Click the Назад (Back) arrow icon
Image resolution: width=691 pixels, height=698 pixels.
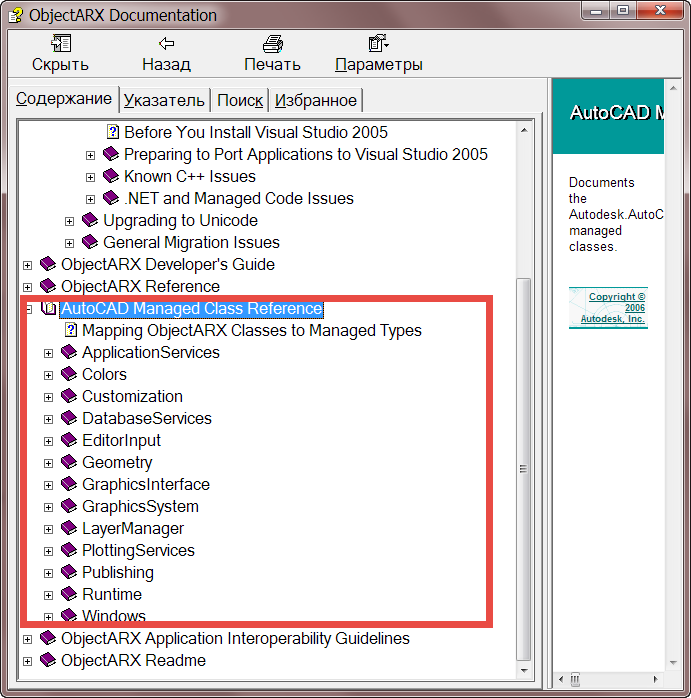point(167,44)
